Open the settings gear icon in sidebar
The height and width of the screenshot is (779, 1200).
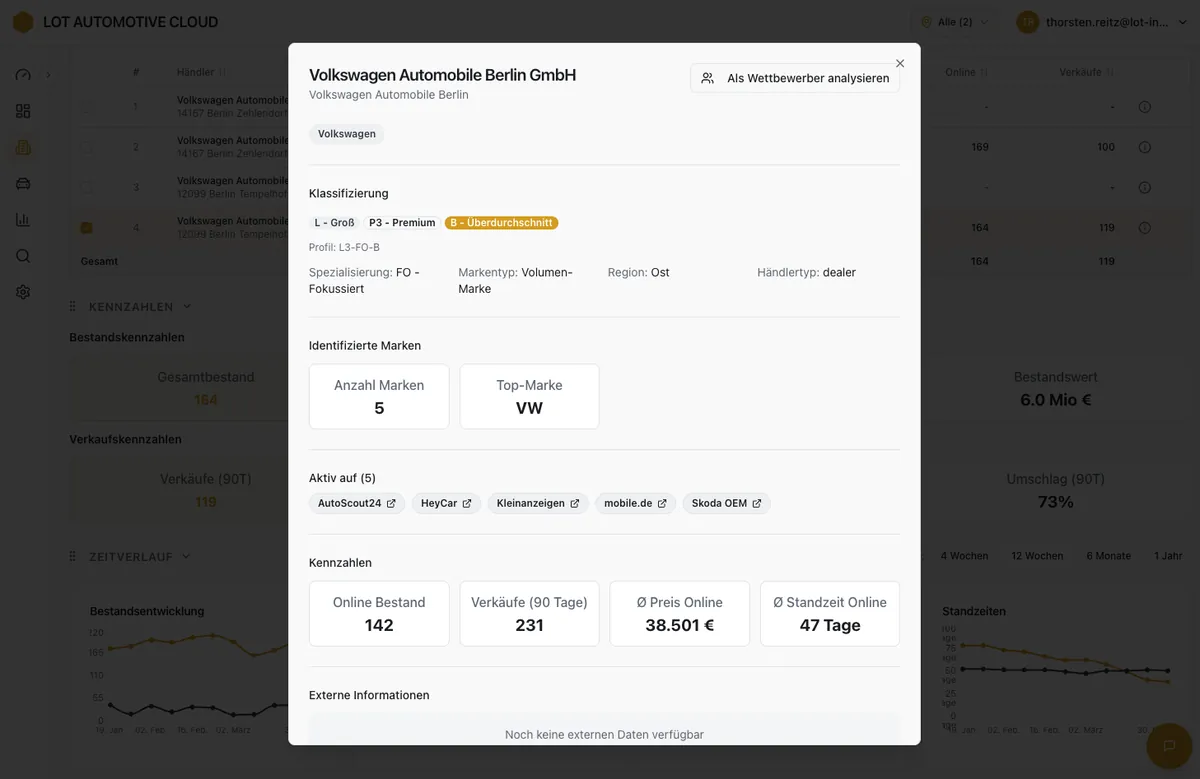click(23, 292)
